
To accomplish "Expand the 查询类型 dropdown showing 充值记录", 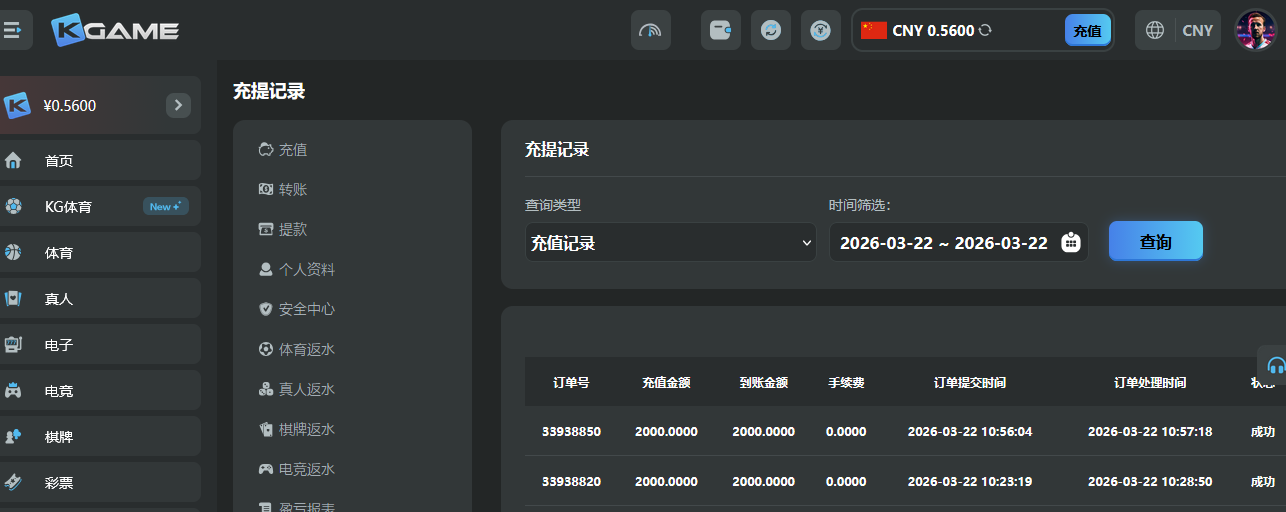I will click(x=670, y=242).
